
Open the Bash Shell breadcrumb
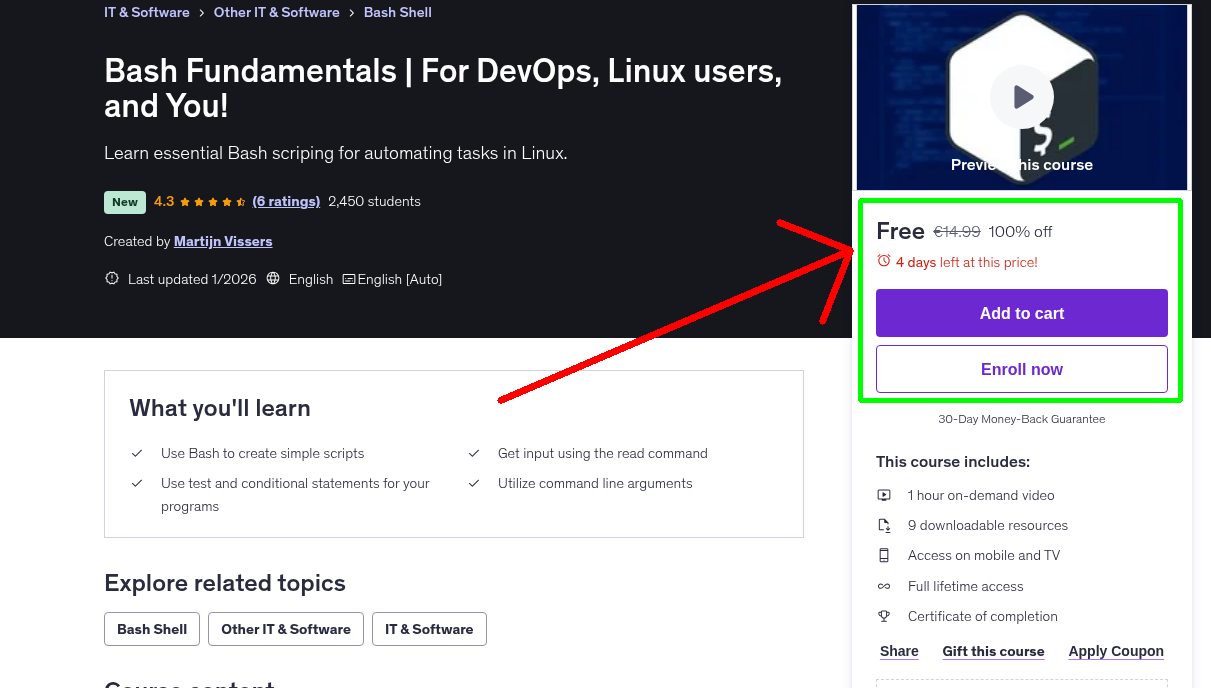click(397, 12)
